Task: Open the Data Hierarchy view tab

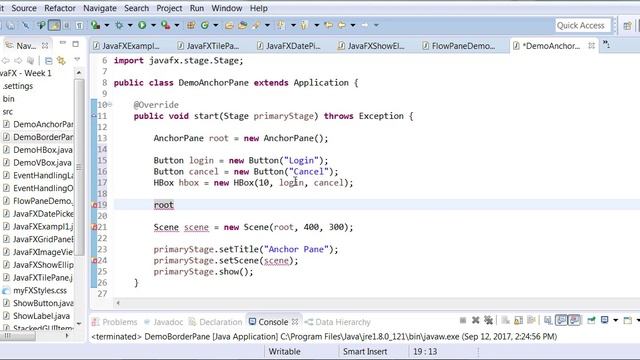Action: tap(338, 322)
